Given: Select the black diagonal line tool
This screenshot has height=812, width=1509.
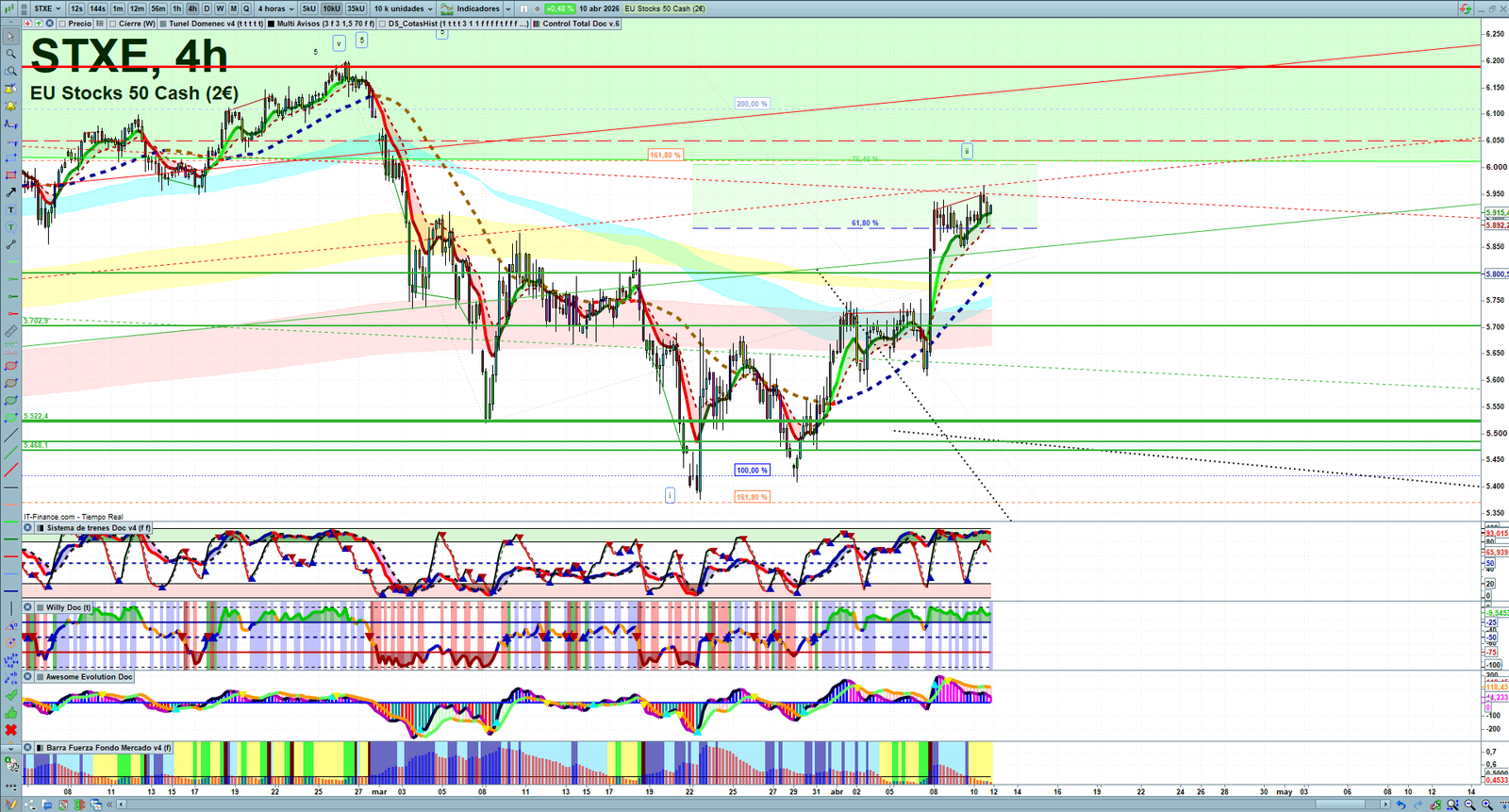Looking at the screenshot, I should [10, 436].
